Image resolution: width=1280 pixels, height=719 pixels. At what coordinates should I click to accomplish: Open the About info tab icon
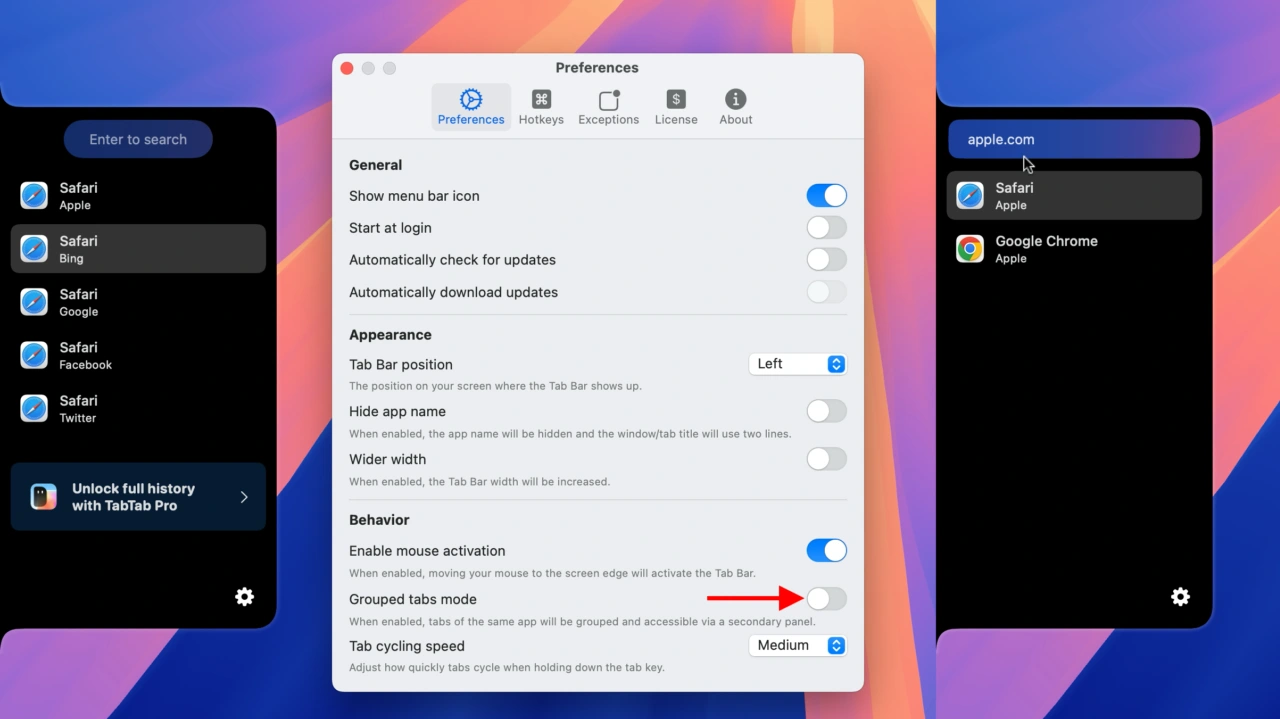pos(735,100)
